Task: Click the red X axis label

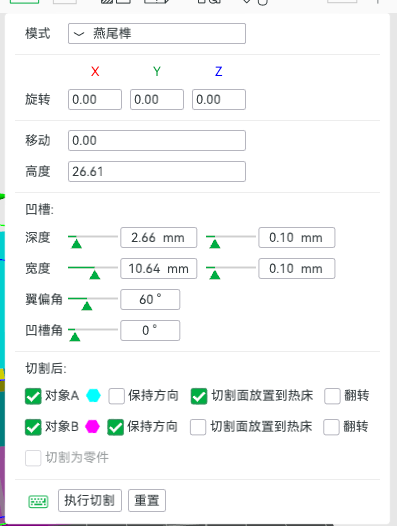Action: click(x=95, y=71)
